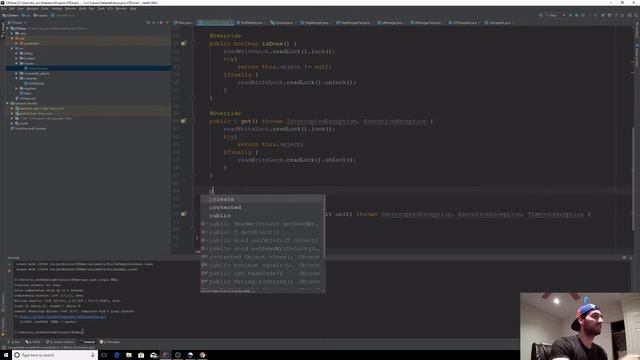Click the Windows taskbar search box

pyautogui.click(x=55, y=355)
